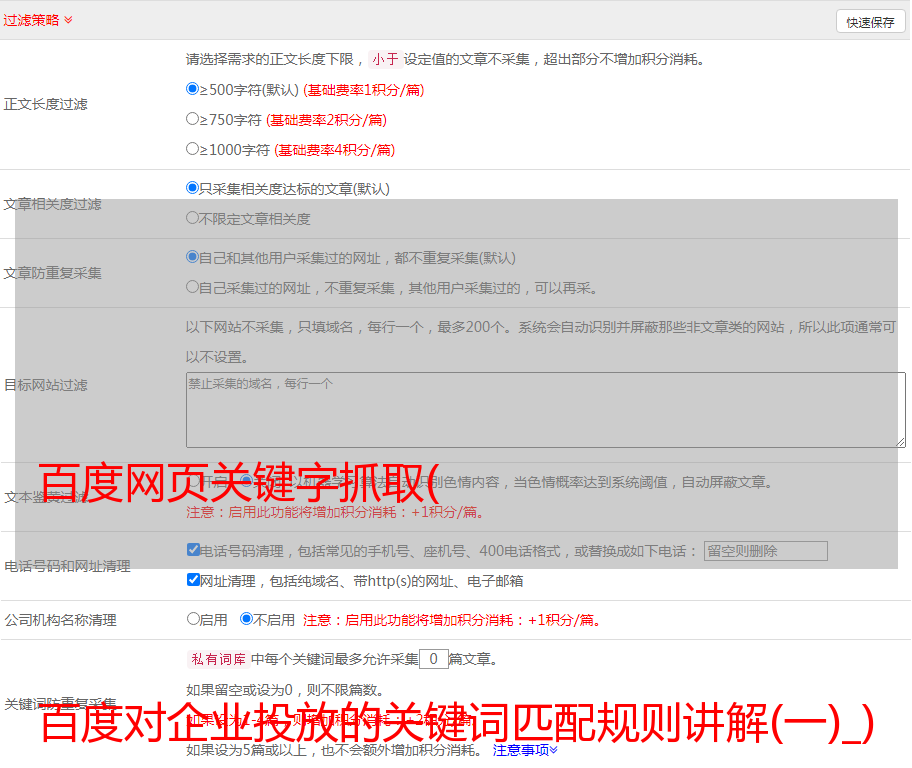Click the 快速保存 button
The width and height of the screenshot is (912, 768).
[870, 22]
